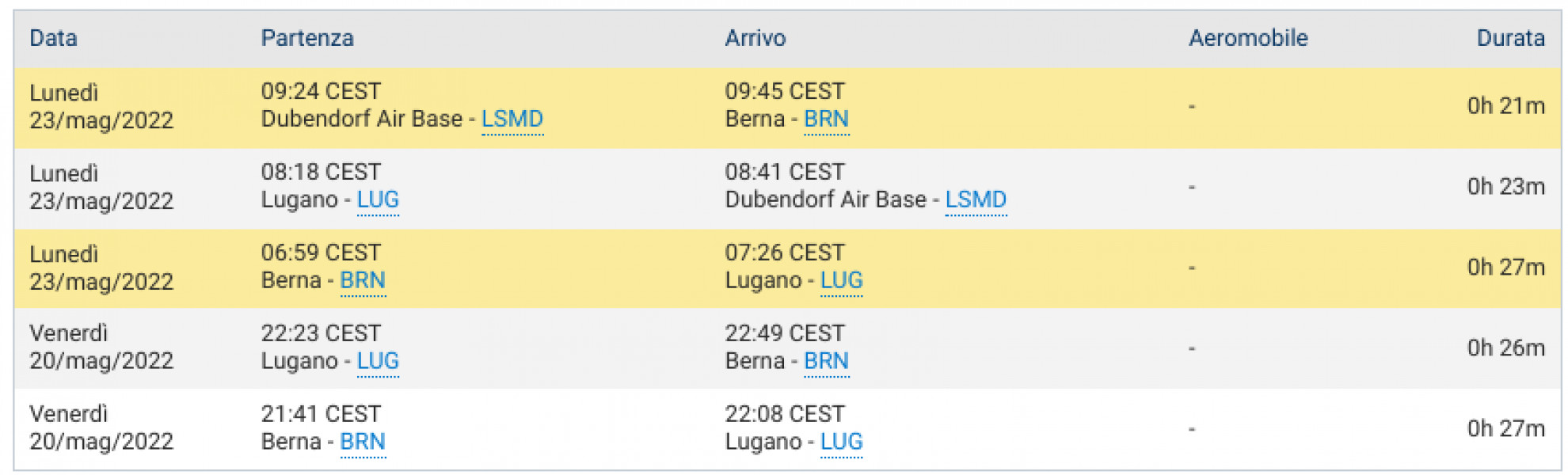Select the Durata column header
Image resolution: width=1568 pixels, height=475 pixels.
coord(1510,38)
